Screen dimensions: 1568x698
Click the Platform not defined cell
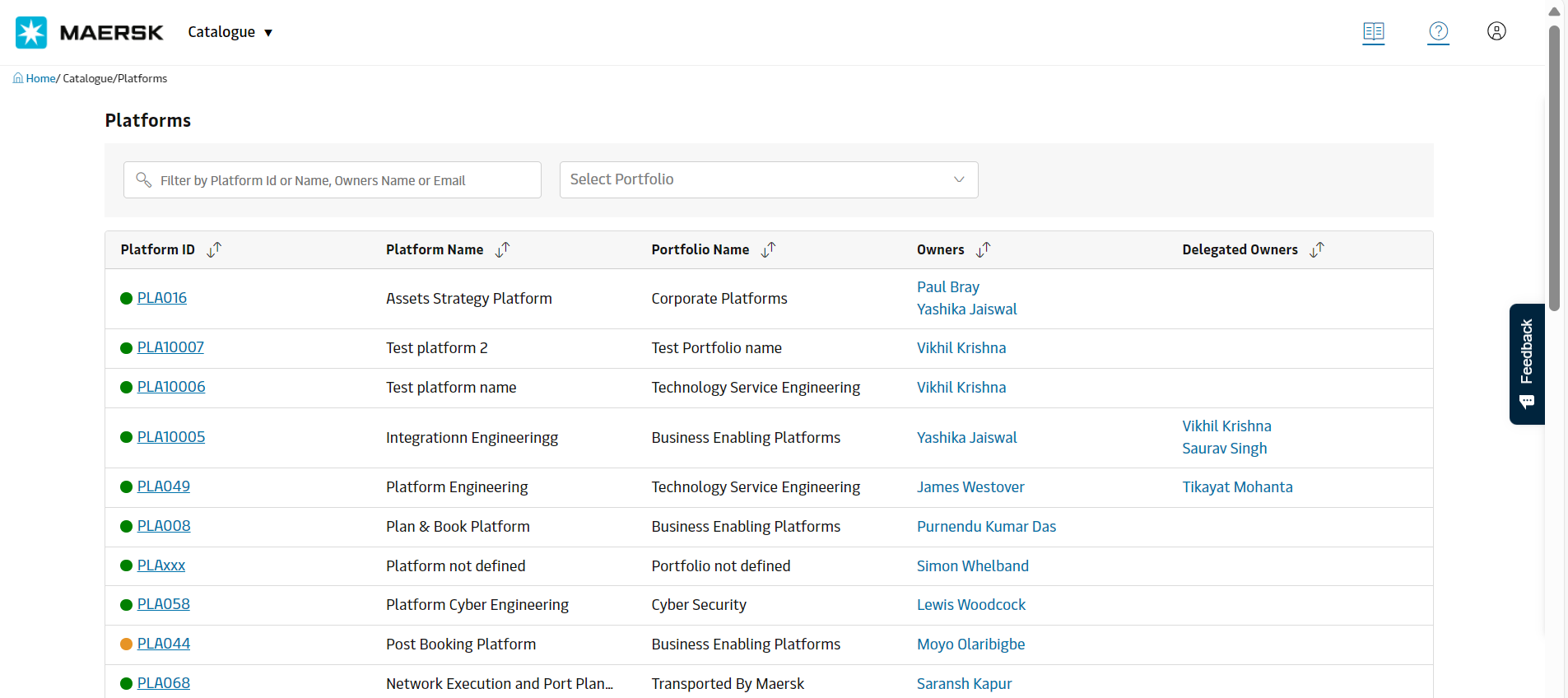pos(455,566)
